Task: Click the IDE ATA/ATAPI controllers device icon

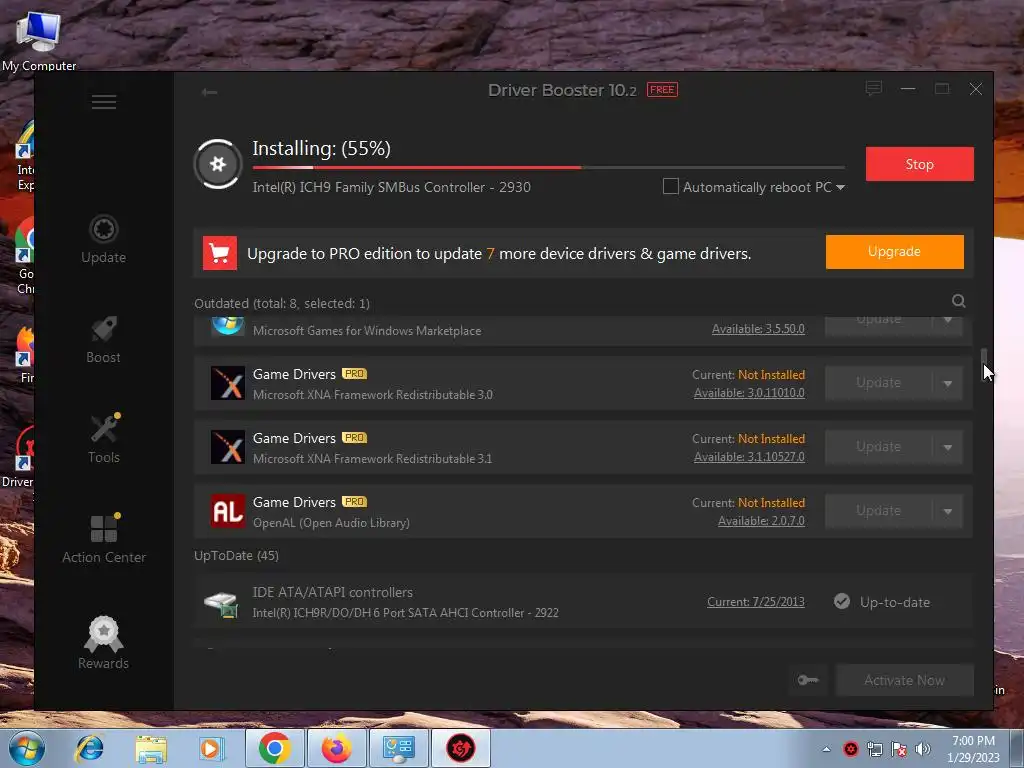Action: click(221, 604)
